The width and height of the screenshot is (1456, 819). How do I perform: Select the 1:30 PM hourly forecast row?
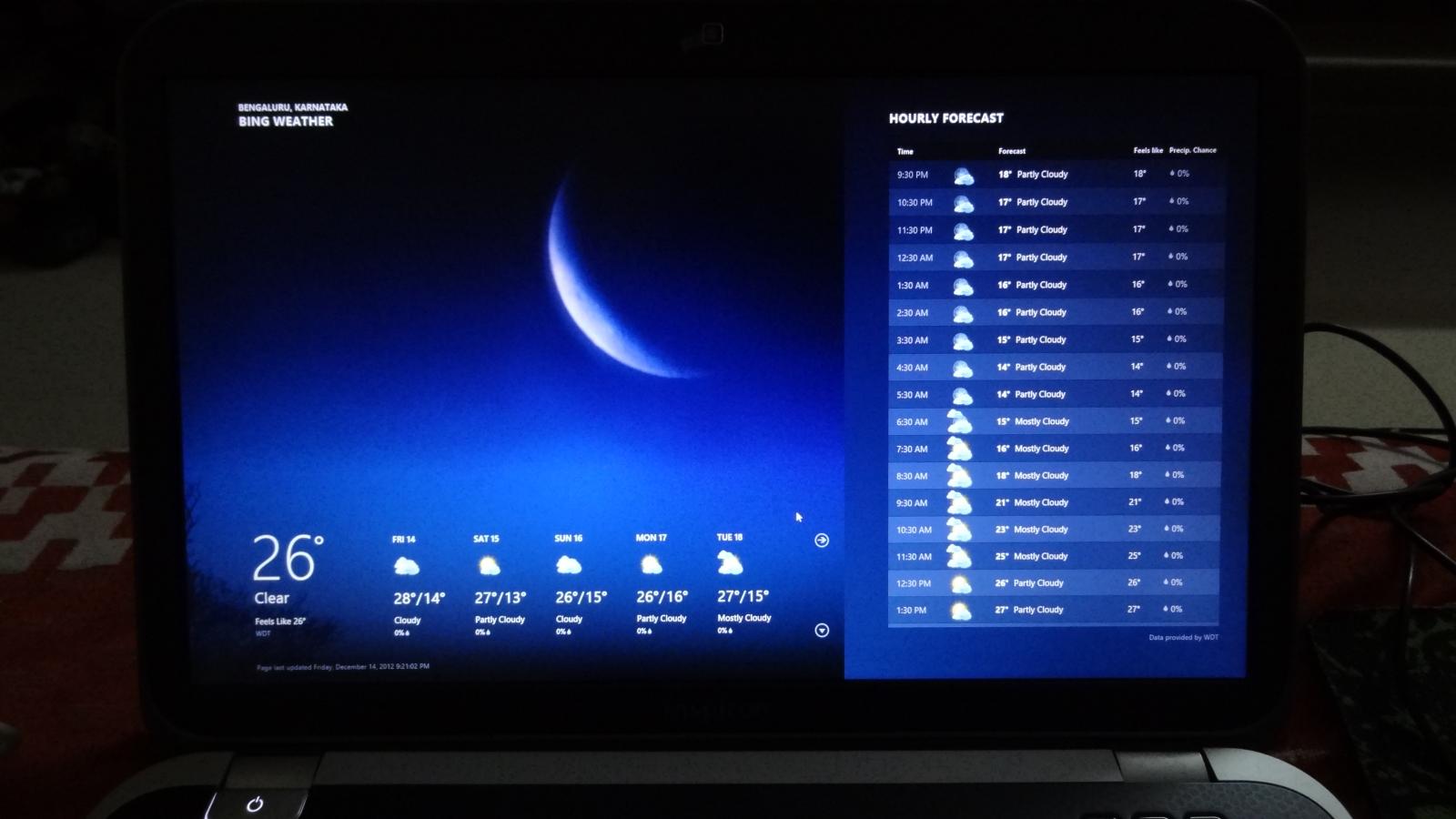click(x=1054, y=610)
